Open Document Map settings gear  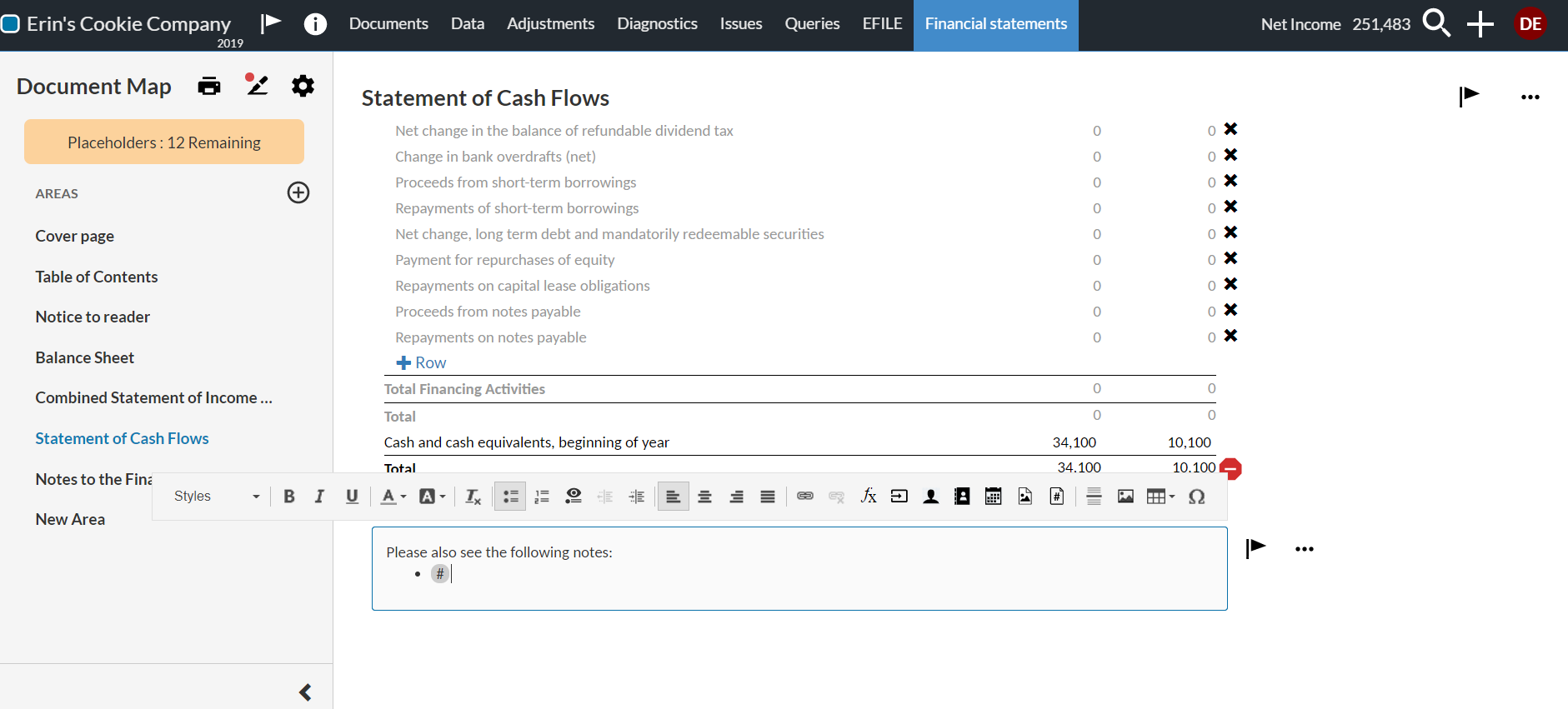[303, 86]
